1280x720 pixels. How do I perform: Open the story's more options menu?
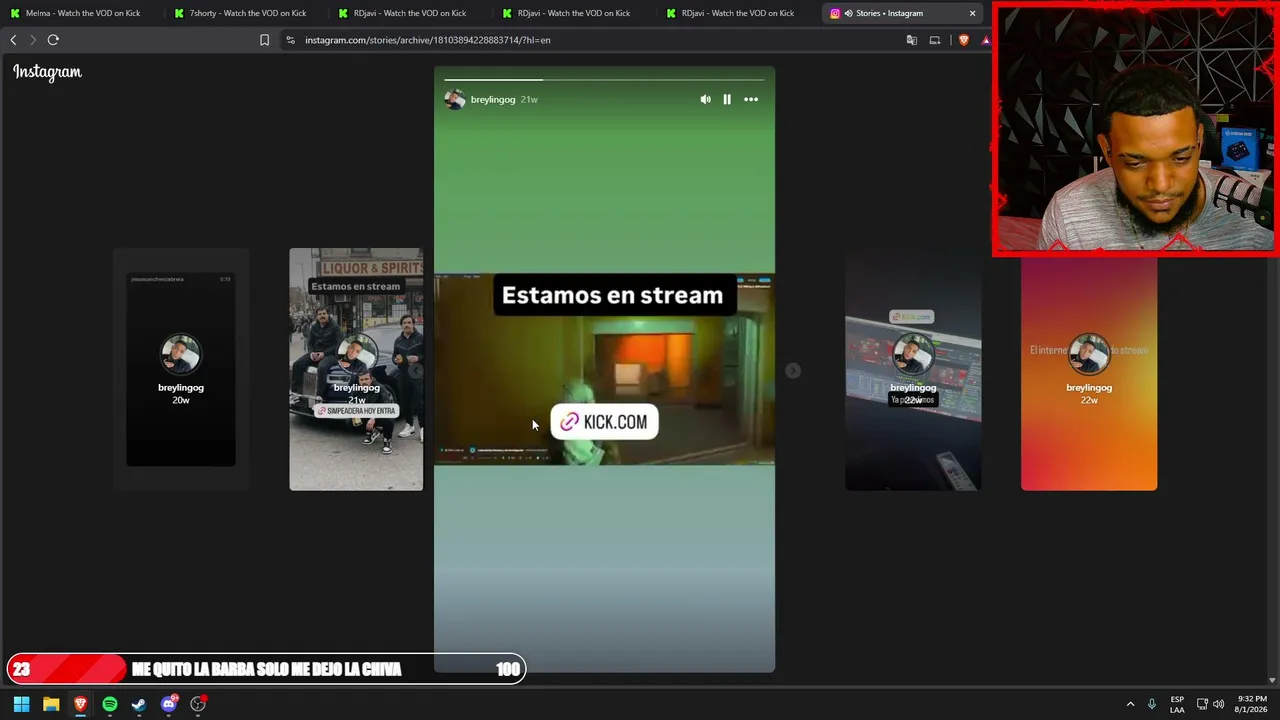[751, 99]
